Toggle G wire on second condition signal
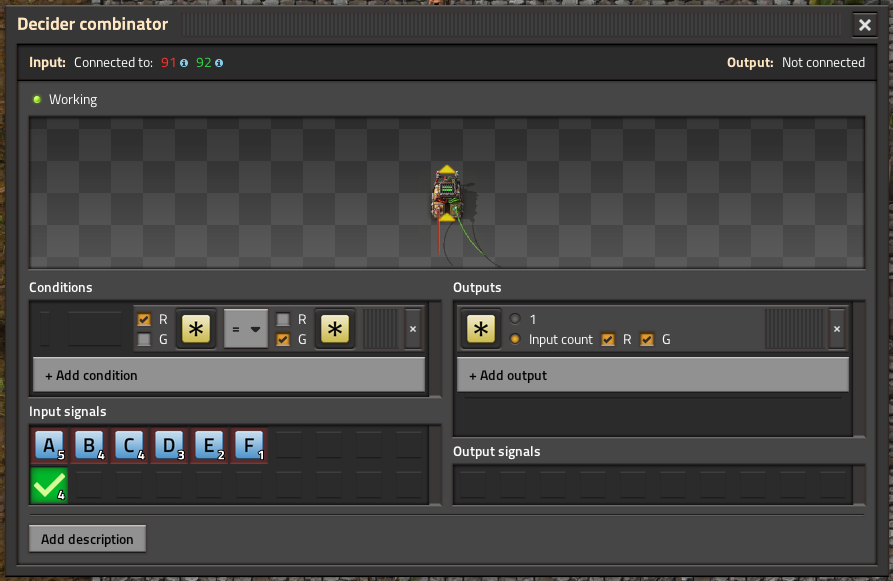Screen dimensions: 893x581 283,339
